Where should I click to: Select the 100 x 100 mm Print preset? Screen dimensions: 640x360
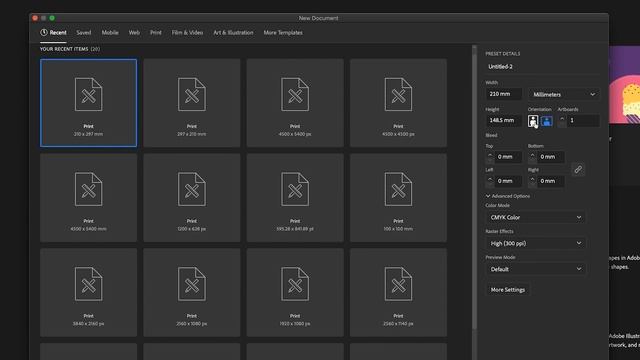(398, 198)
